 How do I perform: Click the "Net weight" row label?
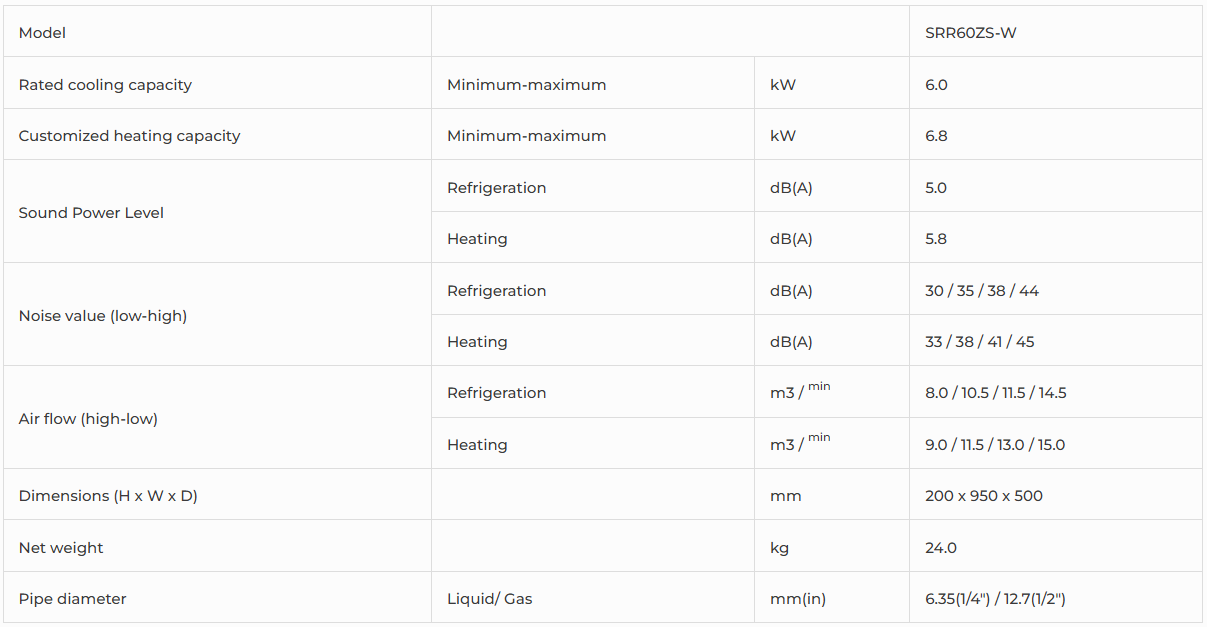(61, 548)
